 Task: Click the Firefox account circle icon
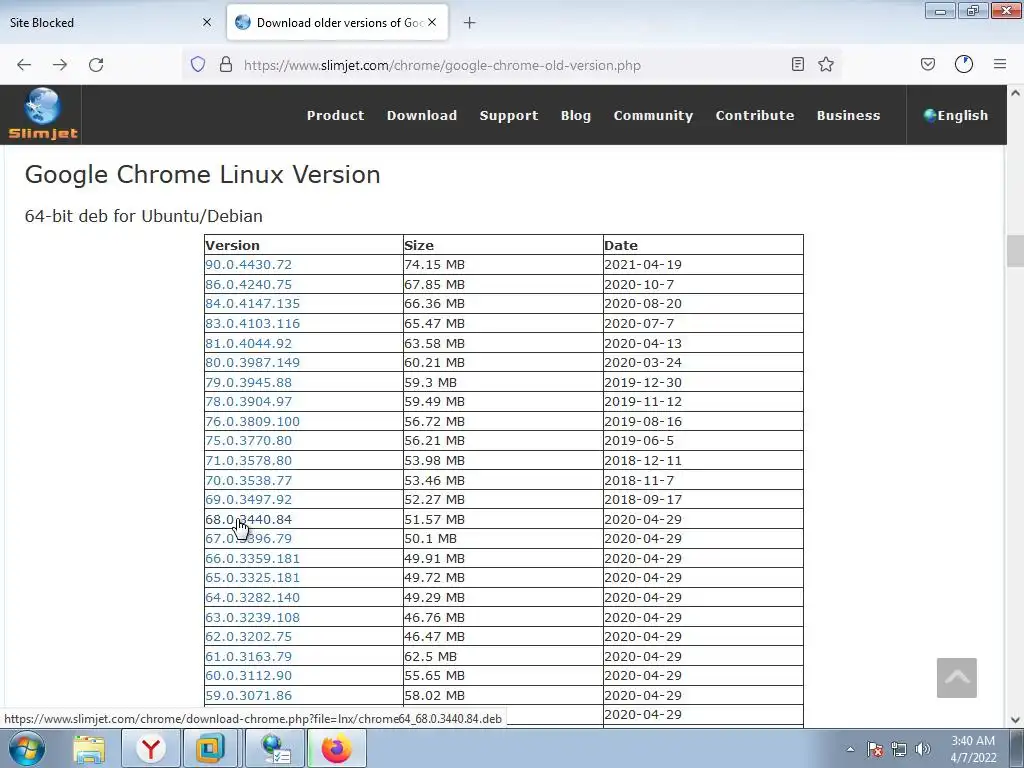pyautogui.click(x=964, y=64)
